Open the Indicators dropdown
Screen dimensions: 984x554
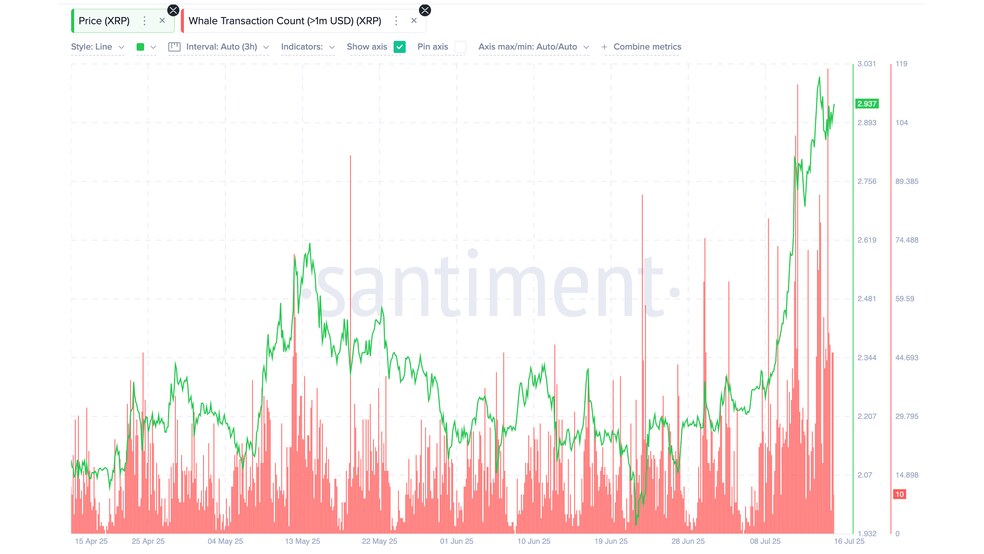pyautogui.click(x=308, y=47)
